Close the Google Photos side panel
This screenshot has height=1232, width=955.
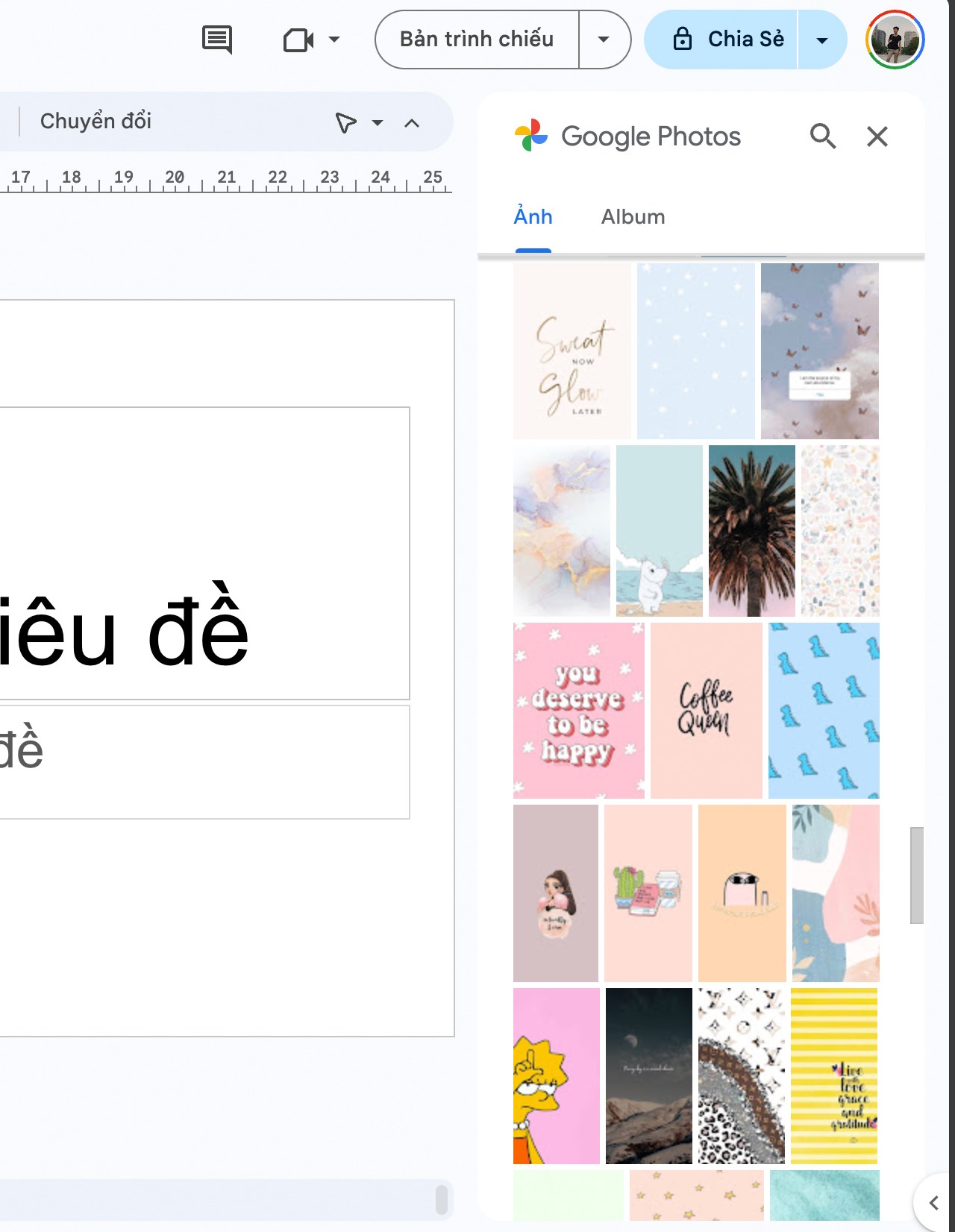coord(877,136)
